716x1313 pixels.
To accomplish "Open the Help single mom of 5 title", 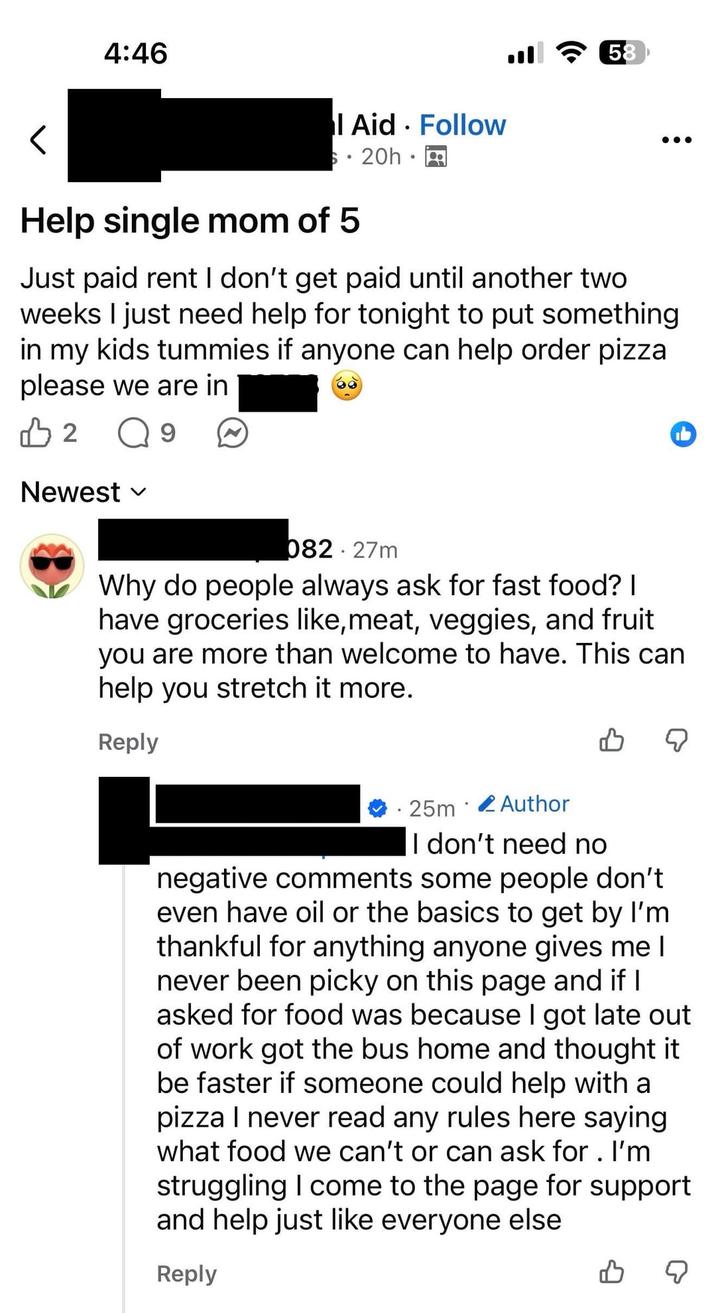I will (190, 220).
